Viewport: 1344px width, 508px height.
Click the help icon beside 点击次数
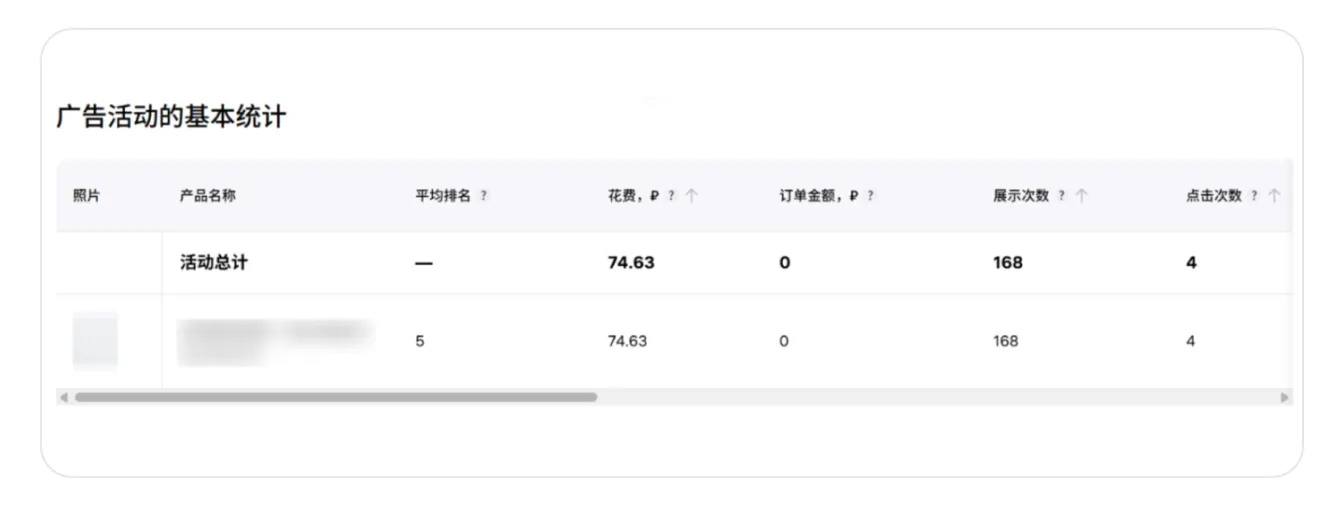tap(1254, 196)
